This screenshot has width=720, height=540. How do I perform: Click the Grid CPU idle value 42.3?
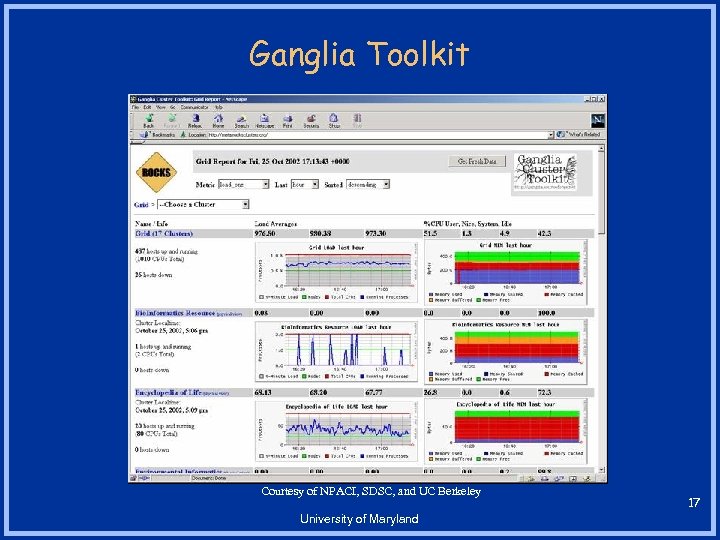tap(544, 234)
